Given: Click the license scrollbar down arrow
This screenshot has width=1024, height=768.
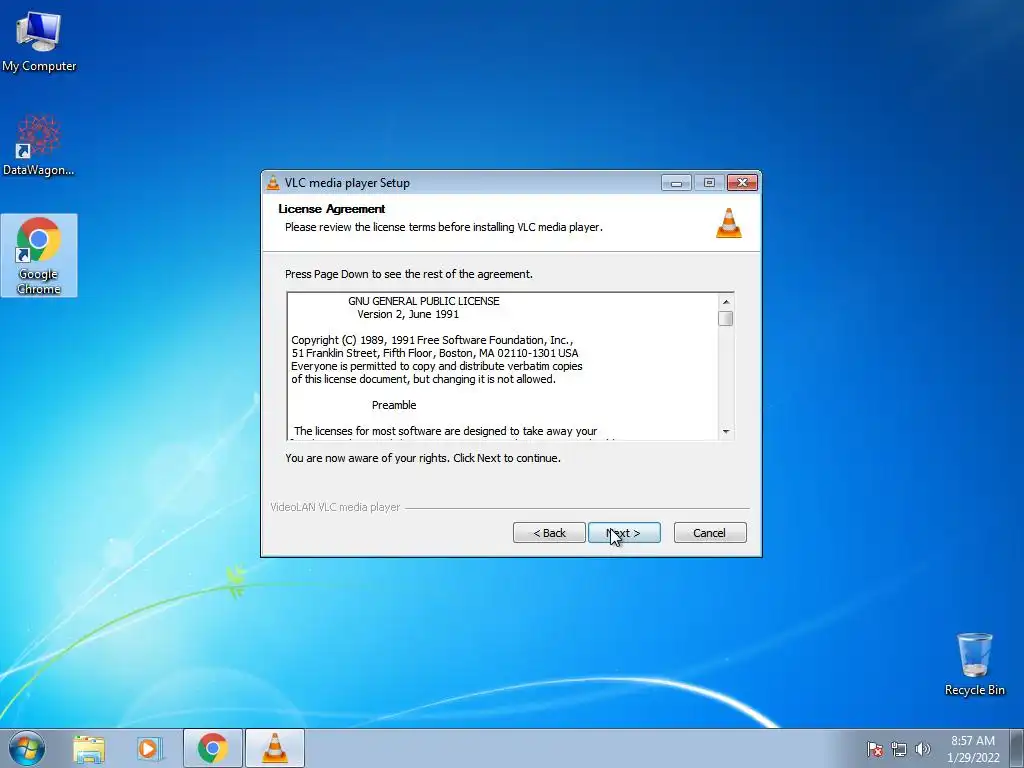Looking at the screenshot, I should (726, 432).
